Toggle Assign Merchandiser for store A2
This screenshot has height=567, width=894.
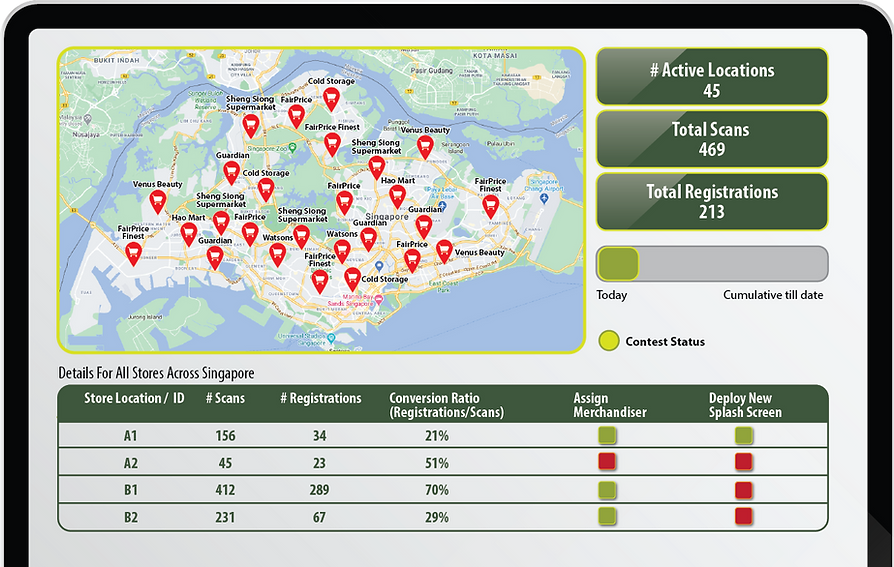(607, 461)
